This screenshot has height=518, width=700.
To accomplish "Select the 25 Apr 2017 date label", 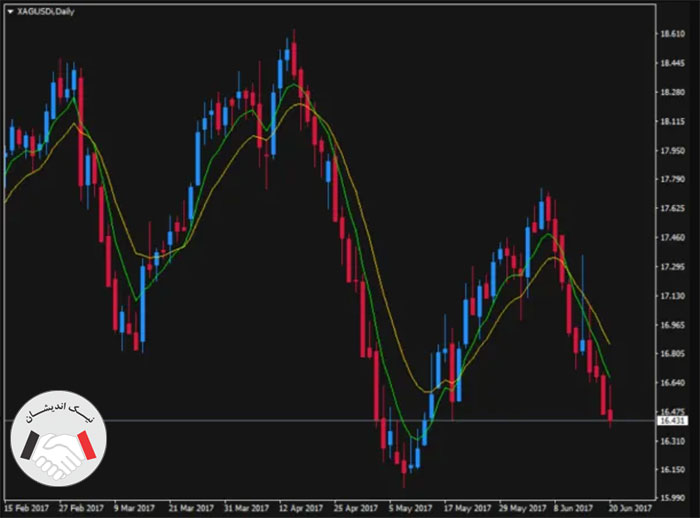I will click(x=356, y=508).
